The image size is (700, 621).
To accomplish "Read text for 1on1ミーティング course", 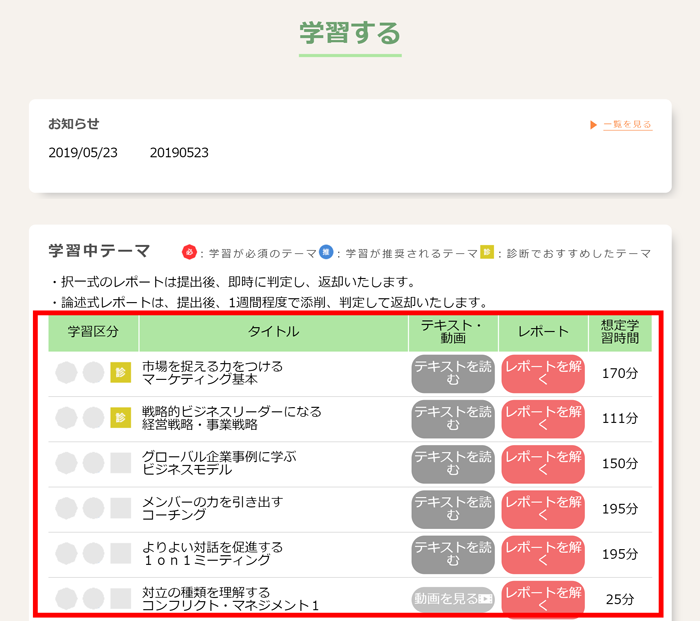I will 453,554.
